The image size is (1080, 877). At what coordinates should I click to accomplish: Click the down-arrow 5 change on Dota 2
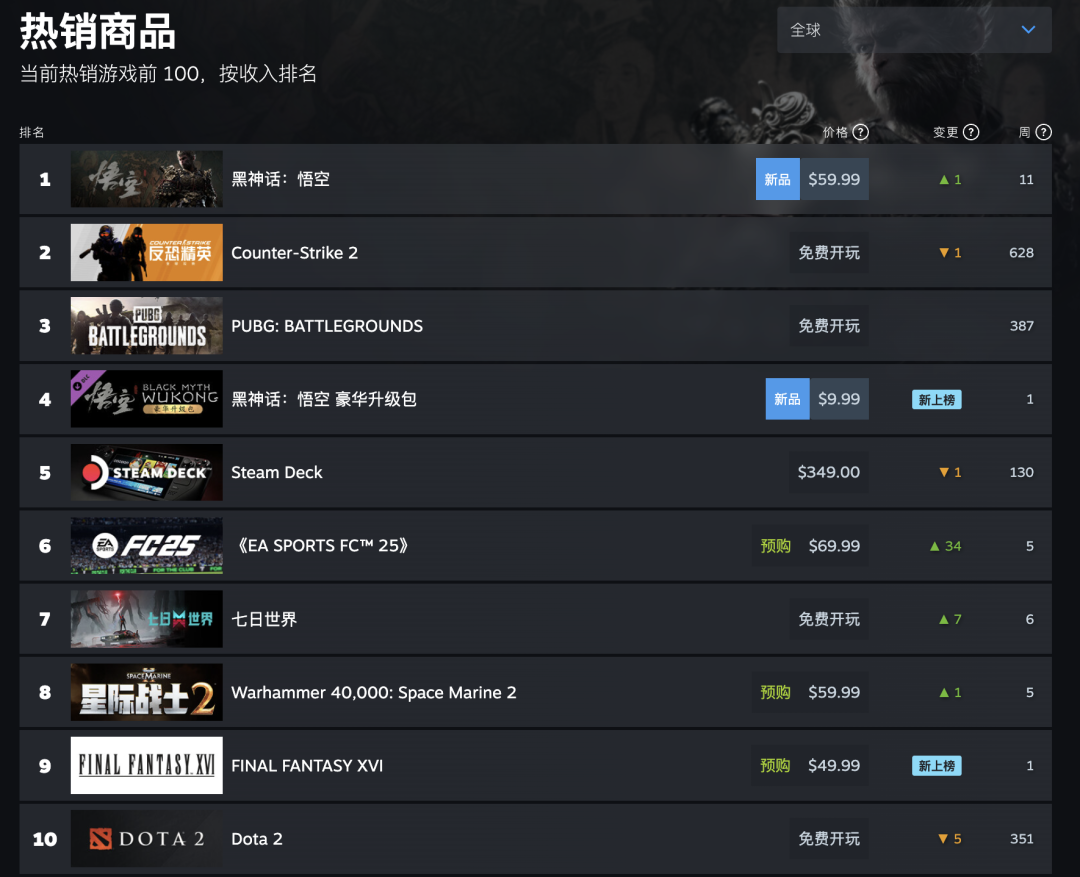(950, 839)
